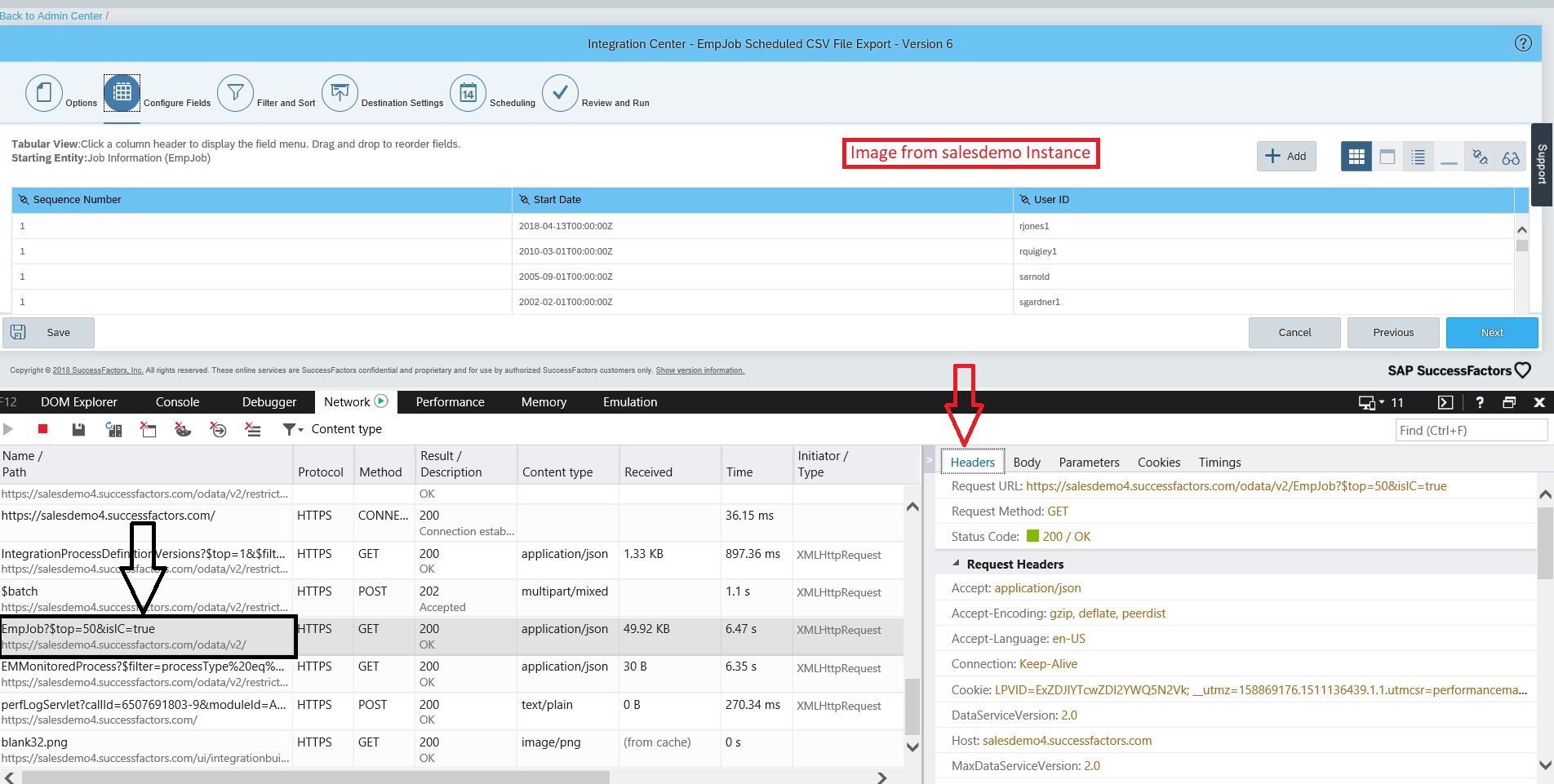Stop network capture with red square
The width and height of the screenshot is (1554, 784).
tap(43, 429)
